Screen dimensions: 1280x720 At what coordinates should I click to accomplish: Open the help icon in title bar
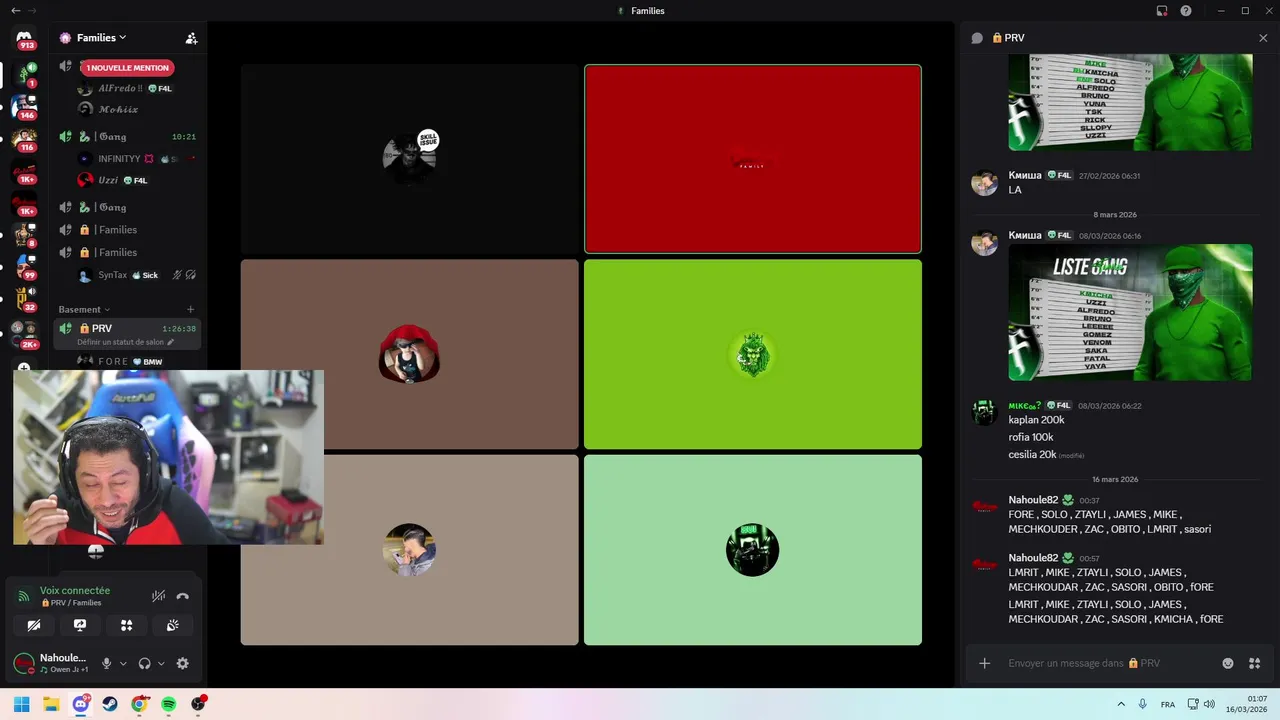point(1186,11)
